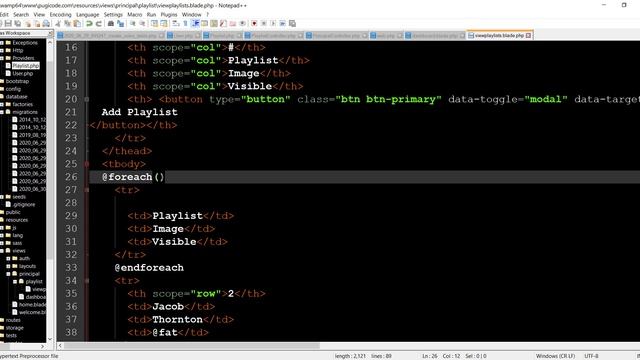Click the Zoom In toolbar icon
The width and height of the screenshot is (640, 360).
132,23
